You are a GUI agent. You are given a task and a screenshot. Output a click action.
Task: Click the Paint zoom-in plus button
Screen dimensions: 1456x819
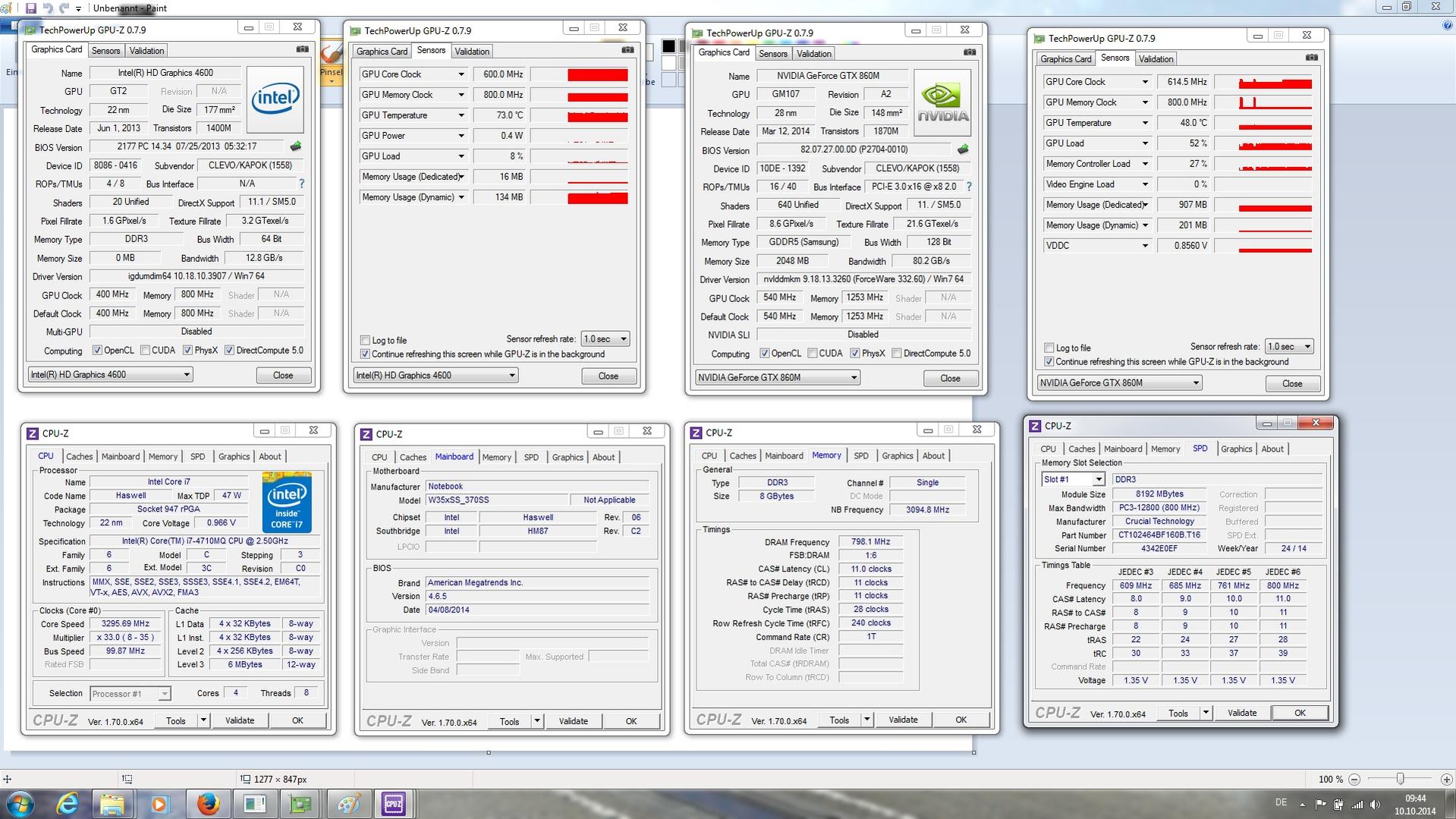(1446, 779)
